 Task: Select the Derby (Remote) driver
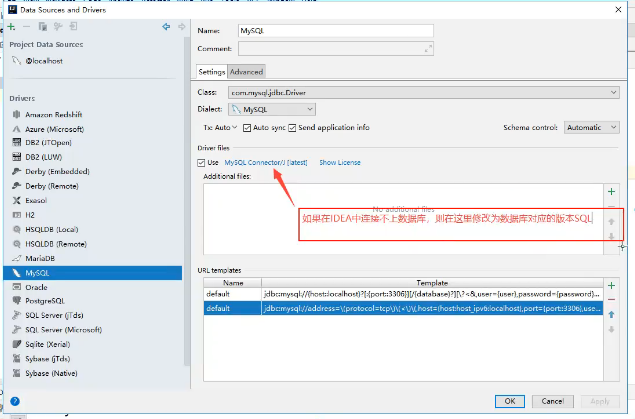tap(51, 186)
